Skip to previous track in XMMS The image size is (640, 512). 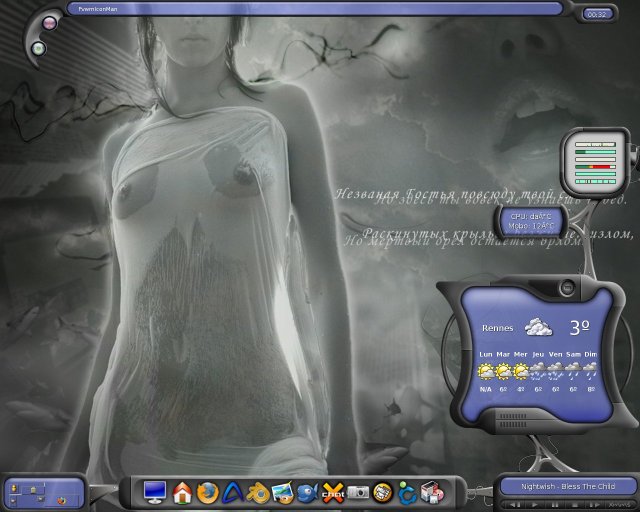point(515,505)
